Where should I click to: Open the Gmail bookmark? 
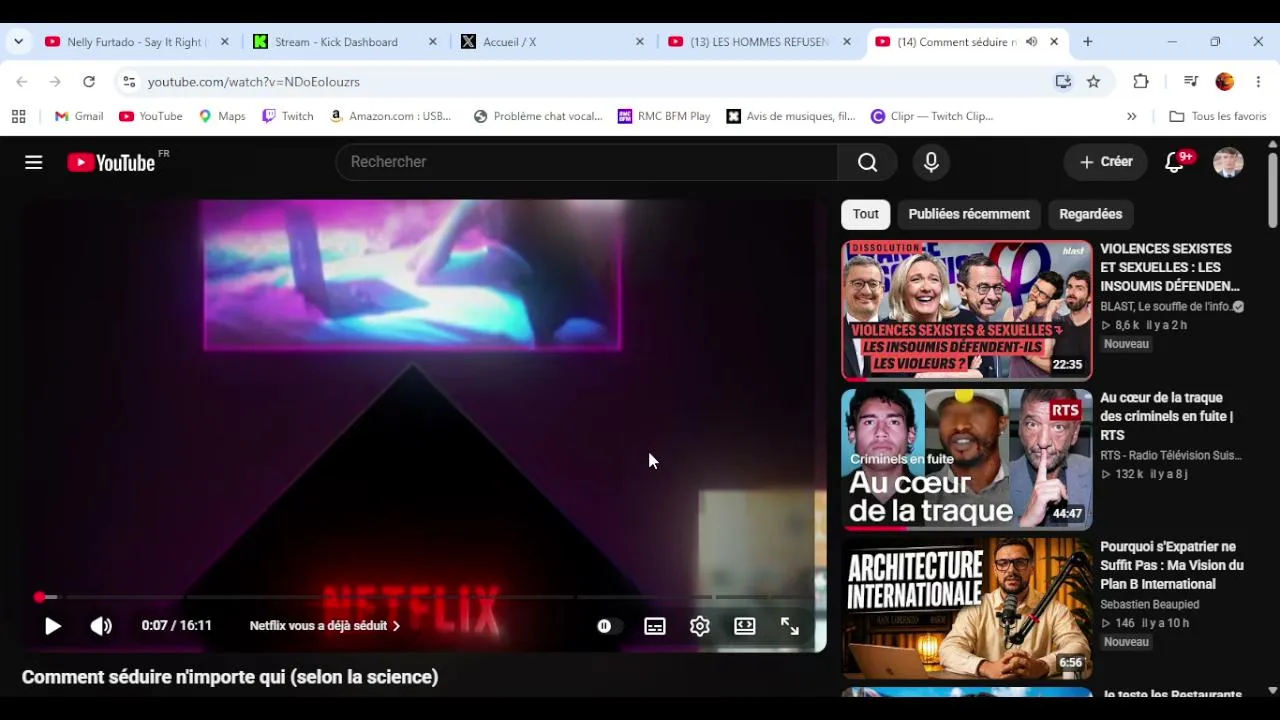tap(79, 116)
